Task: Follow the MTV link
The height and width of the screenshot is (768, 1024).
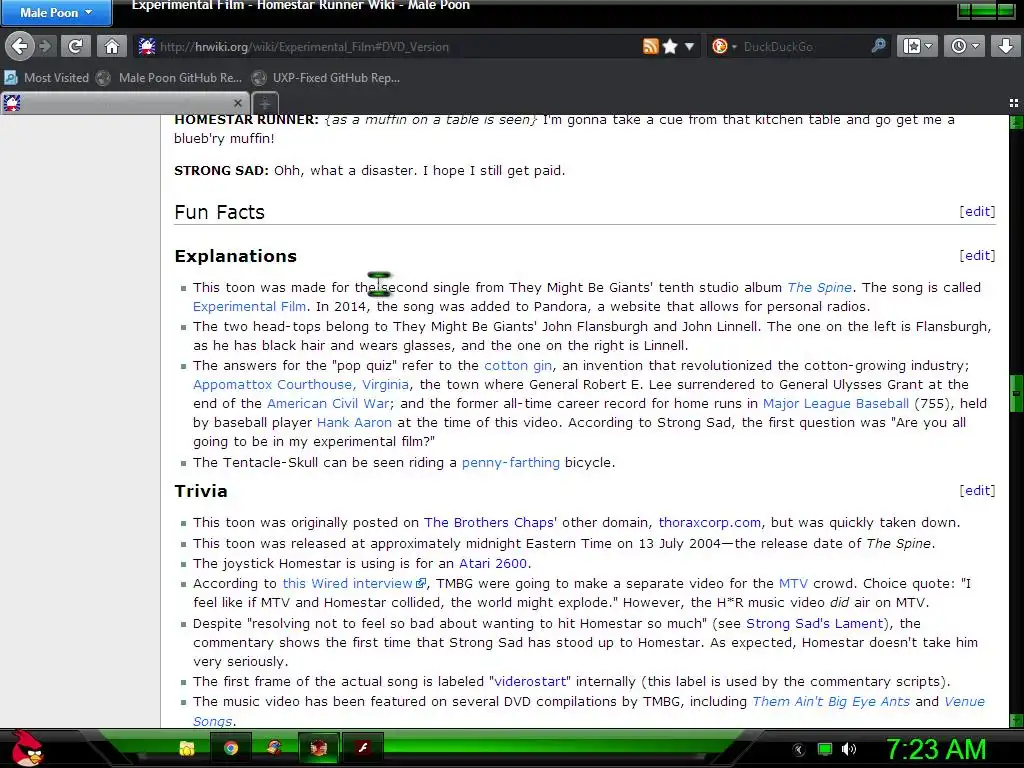Action: coord(793,583)
